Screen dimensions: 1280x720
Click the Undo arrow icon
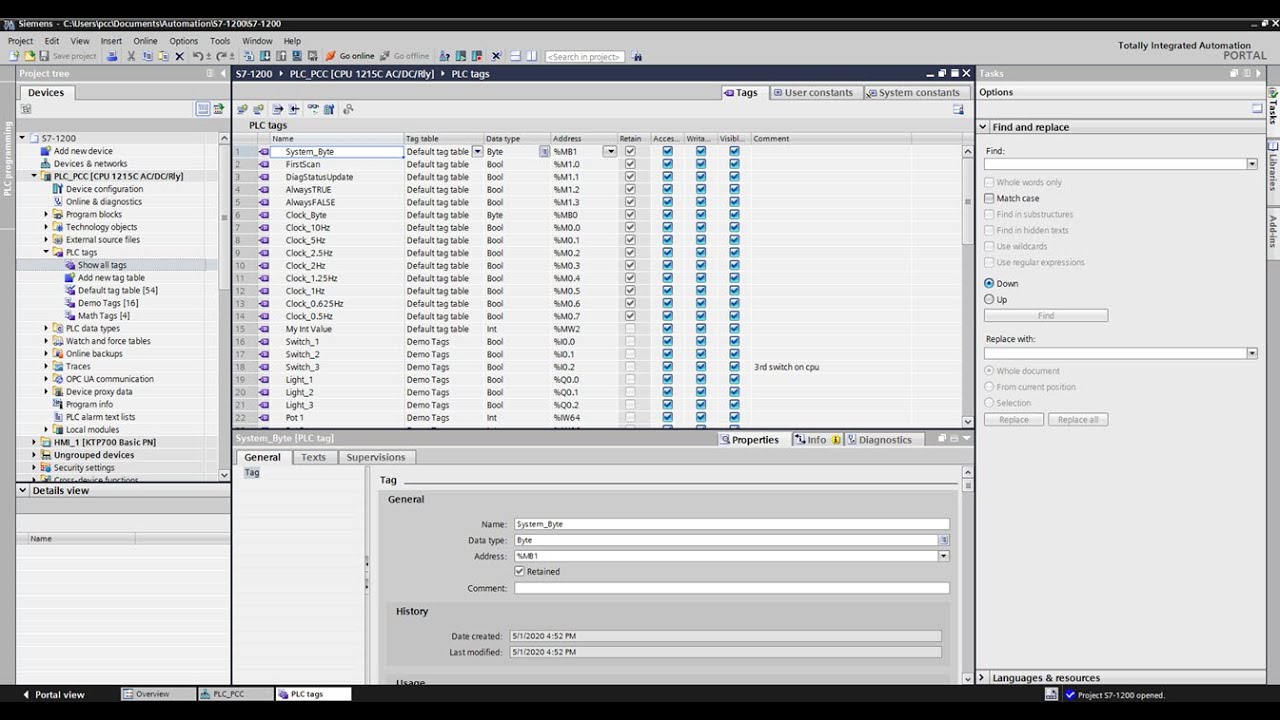(x=197, y=56)
